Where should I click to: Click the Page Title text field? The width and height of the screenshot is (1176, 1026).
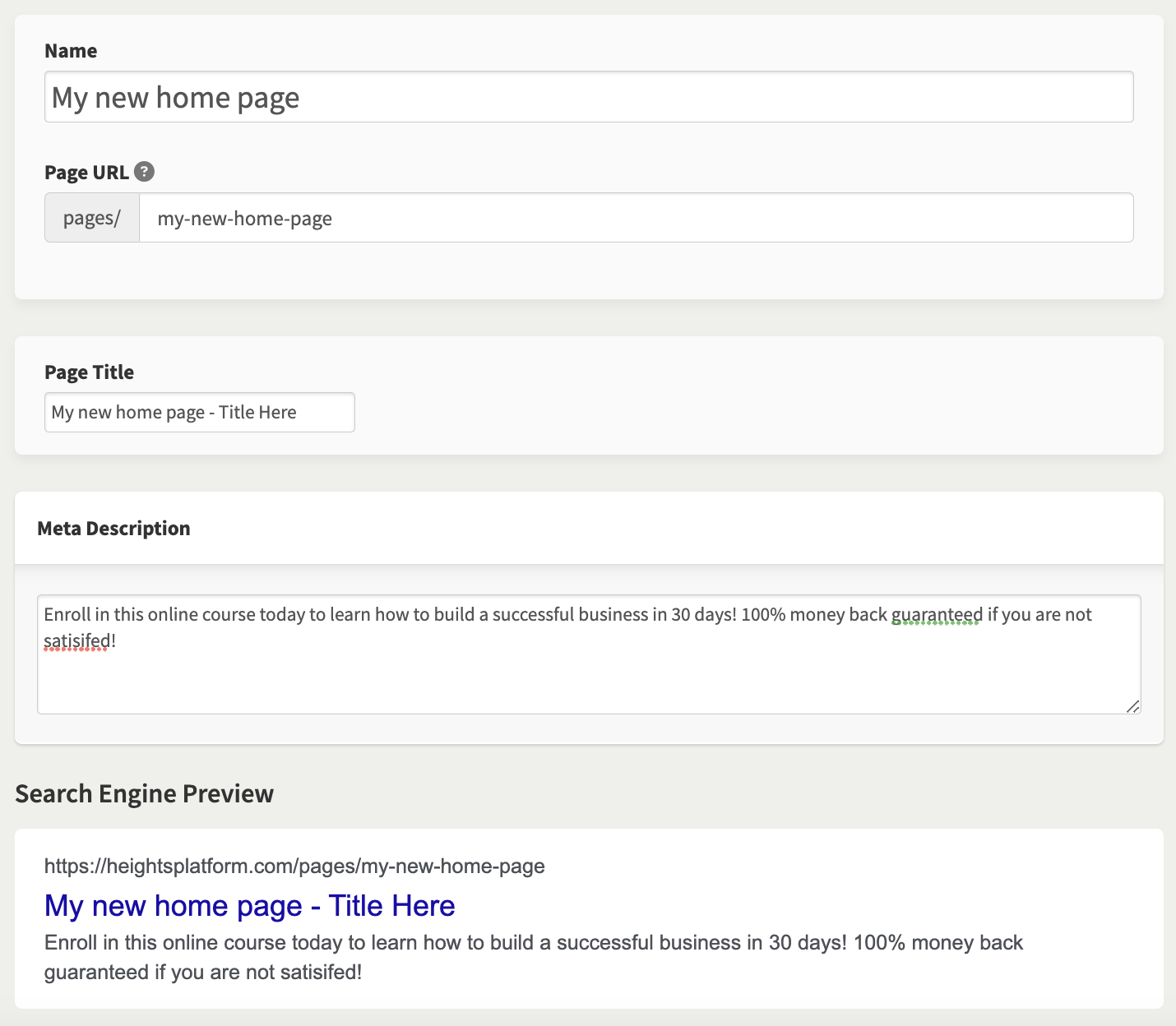tap(199, 412)
